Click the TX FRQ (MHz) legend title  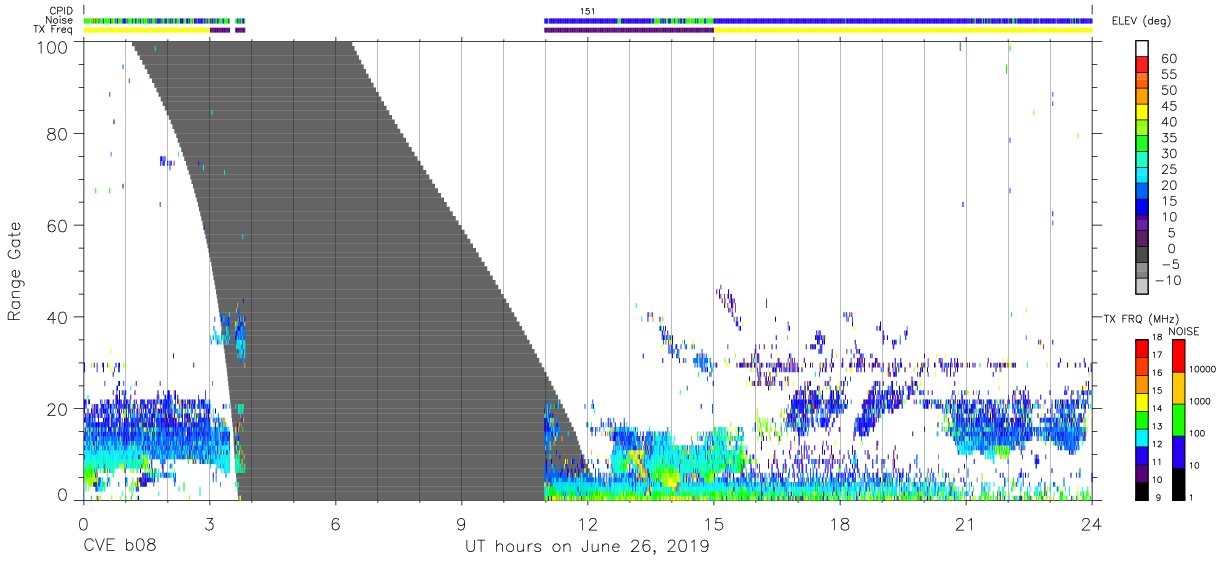(1139, 319)
